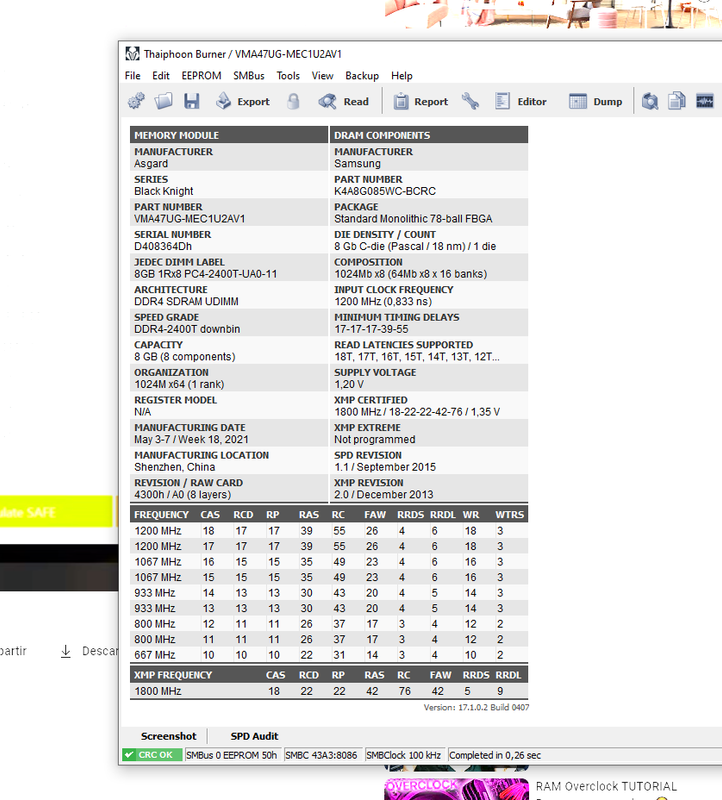Open the Edit menu
The width and height of the screenshot is (722, 800).
coord(161,76)
